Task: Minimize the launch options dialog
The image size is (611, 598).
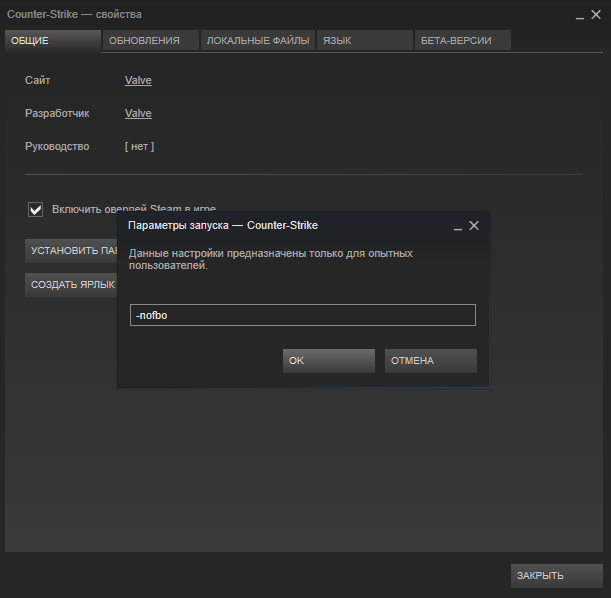Action: coord(458,228)
